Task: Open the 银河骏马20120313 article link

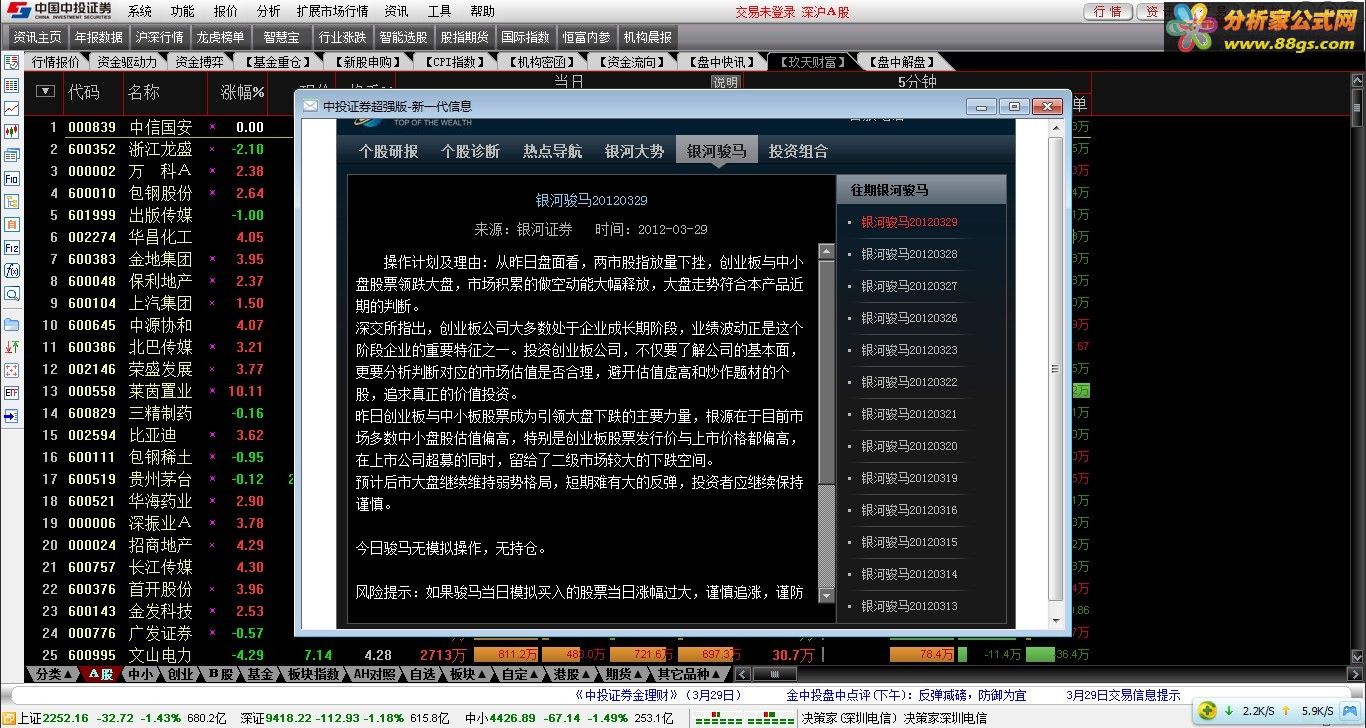Action: click(909, 606)
